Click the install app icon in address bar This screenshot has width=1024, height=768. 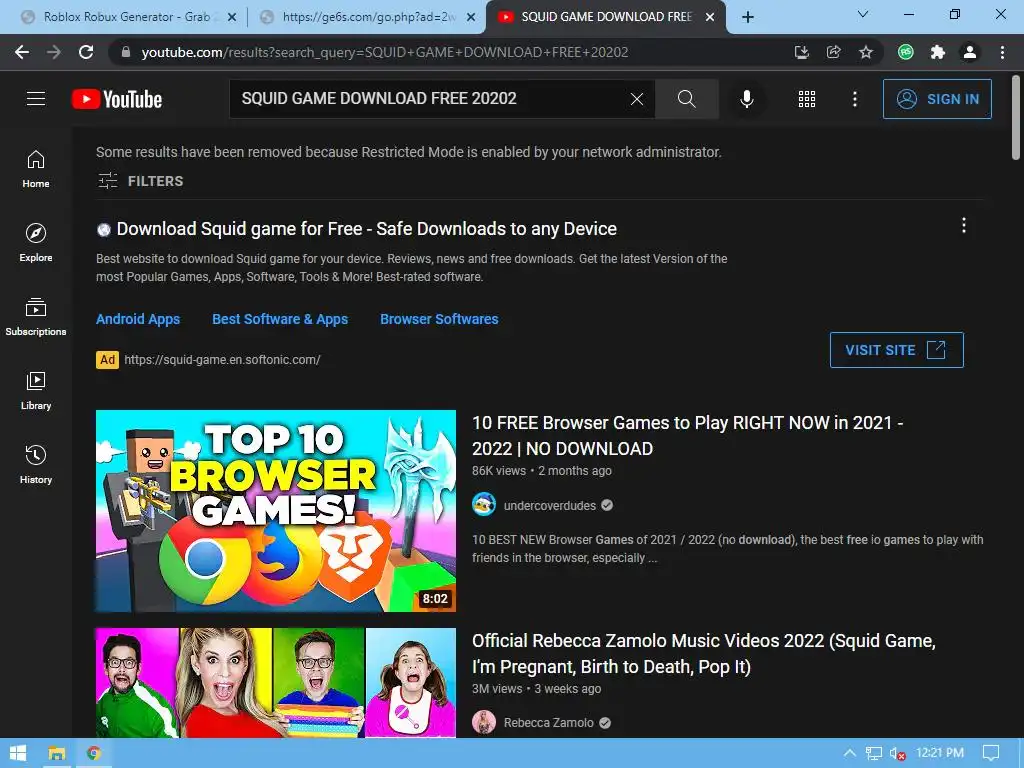pyautogui.click(x=801, y=52)
